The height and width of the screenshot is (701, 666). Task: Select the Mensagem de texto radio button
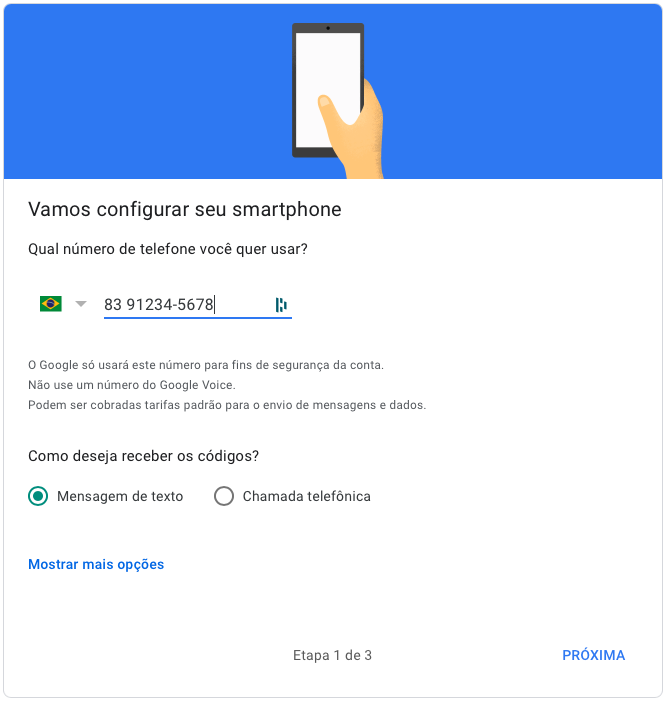tap(38, 496)
